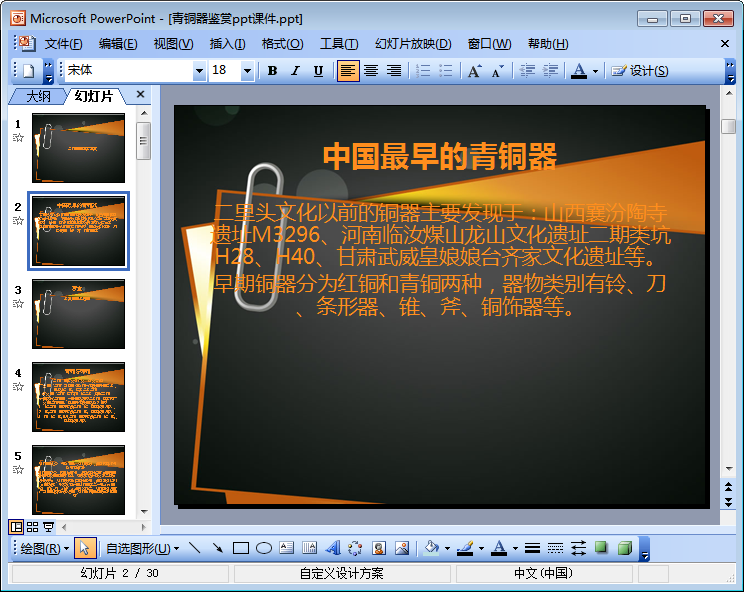744x592 pixels.
Task: Insert a vertical text box
Action: pyautogui.click(x=309, y=548)
